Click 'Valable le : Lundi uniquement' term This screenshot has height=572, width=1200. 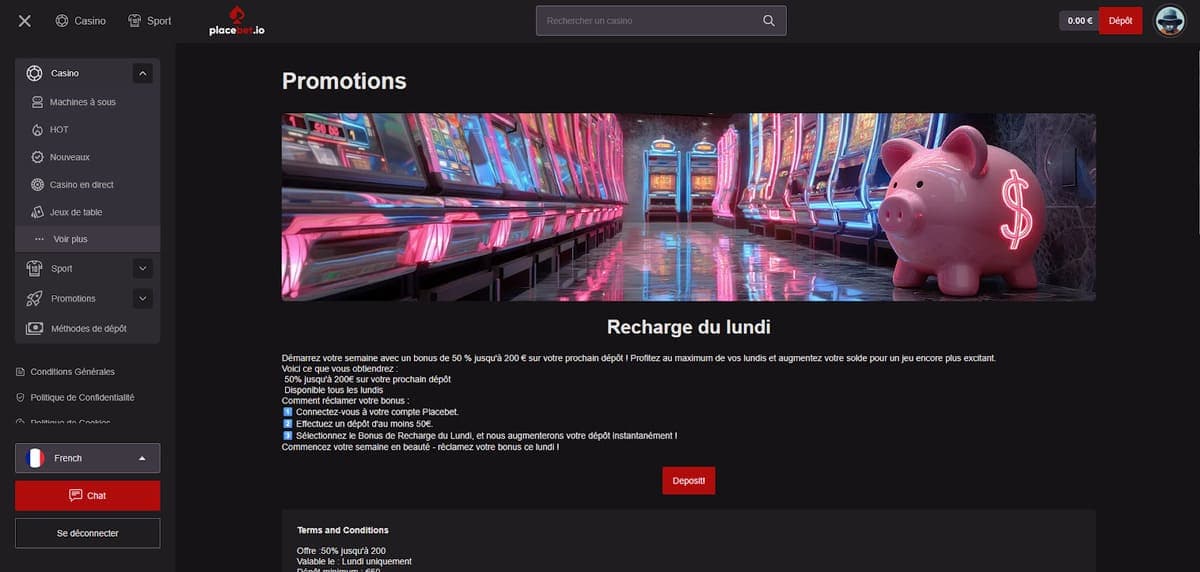coord(354,561)
